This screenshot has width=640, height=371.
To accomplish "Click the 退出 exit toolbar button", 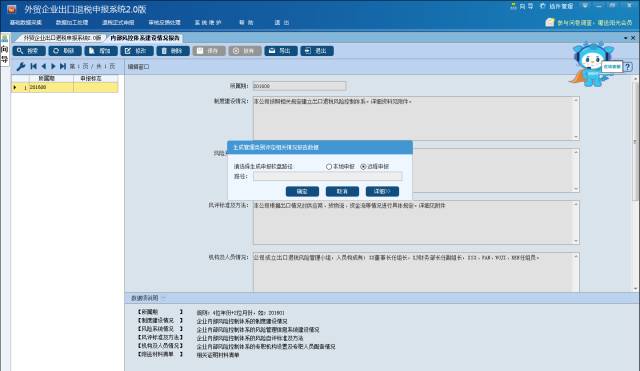I will [317, 51].
